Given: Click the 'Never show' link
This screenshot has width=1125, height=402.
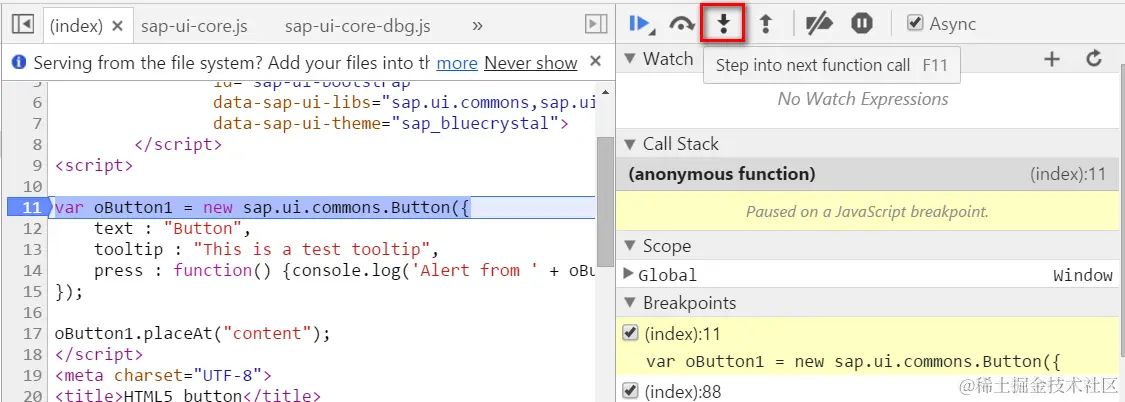Looking at the screenshot, I should tap(531, 63).
